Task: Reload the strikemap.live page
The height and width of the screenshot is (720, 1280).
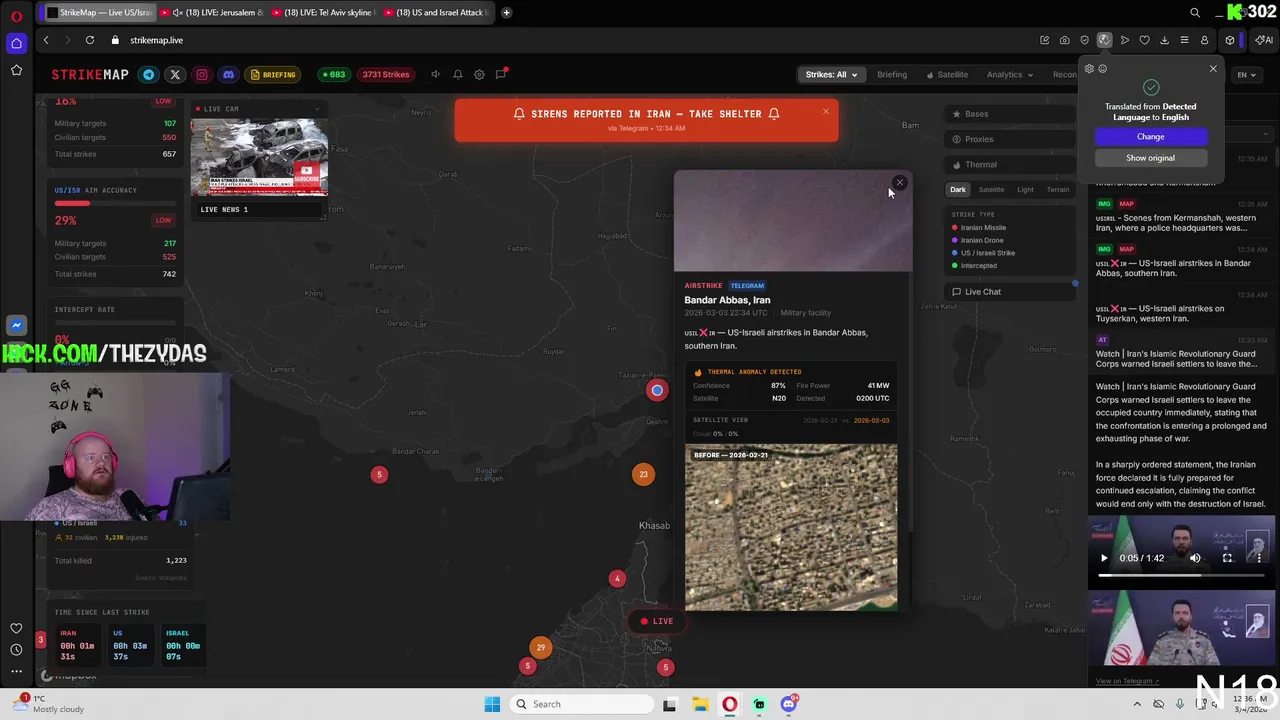Action: (90, 40)
